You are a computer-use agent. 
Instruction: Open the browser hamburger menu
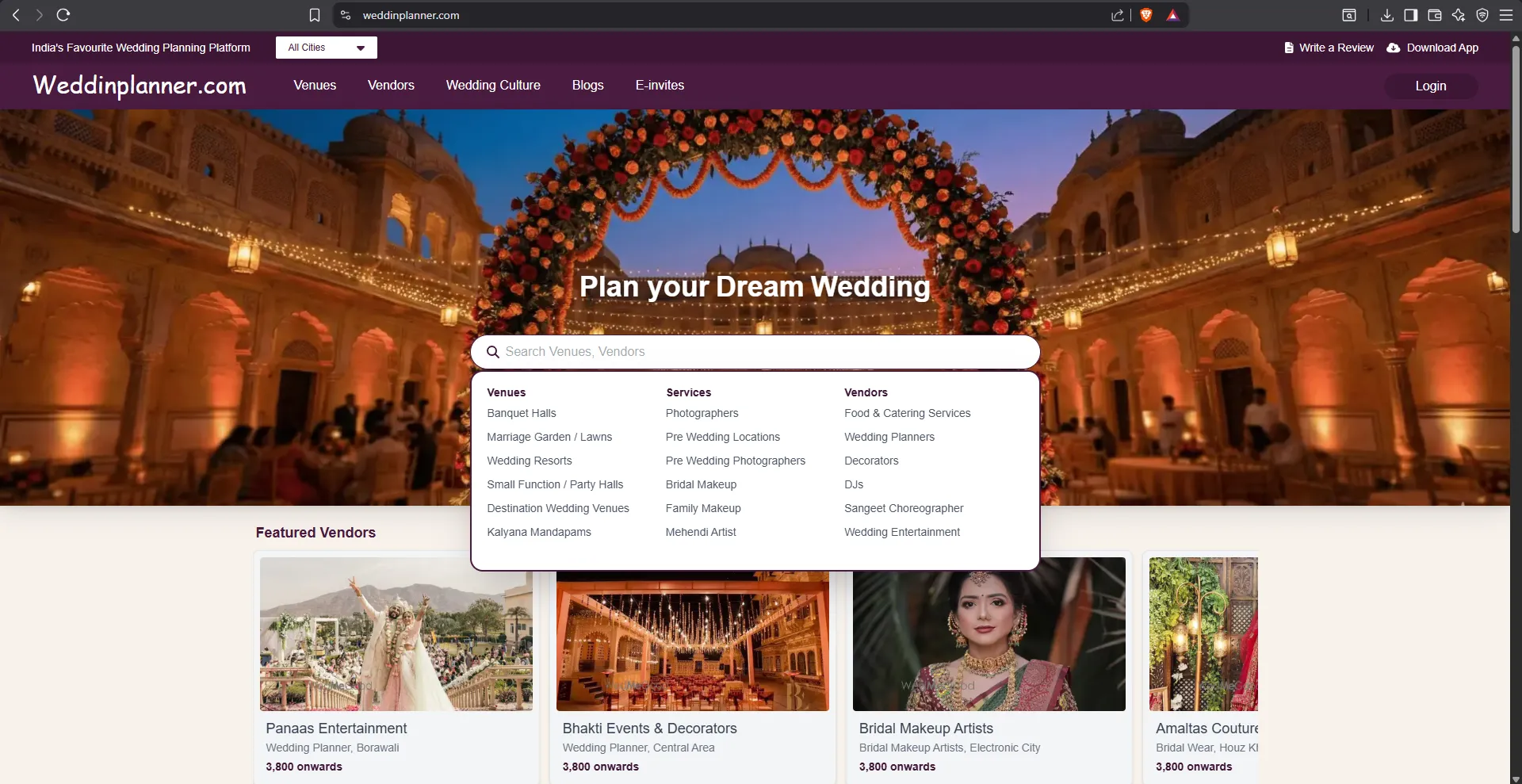[x=1506, y=15]
